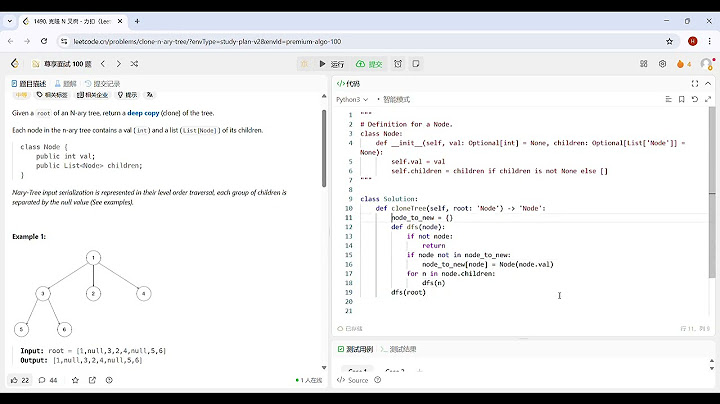
Task: Reveal the 提示 hint
Action: pyautogui.click(x=127, y=95)
